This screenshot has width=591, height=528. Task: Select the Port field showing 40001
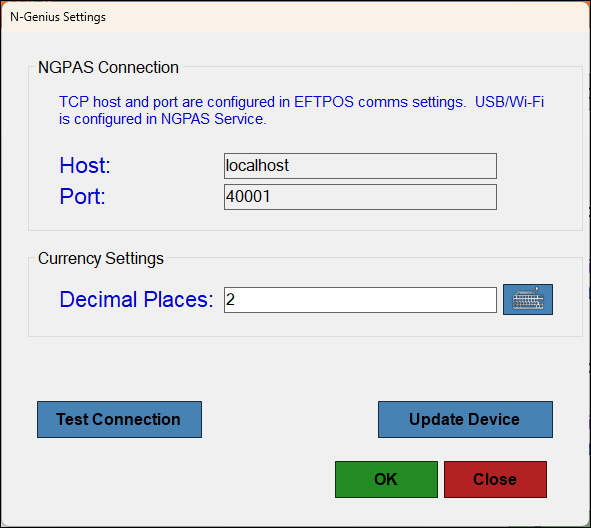pos(360,197)
